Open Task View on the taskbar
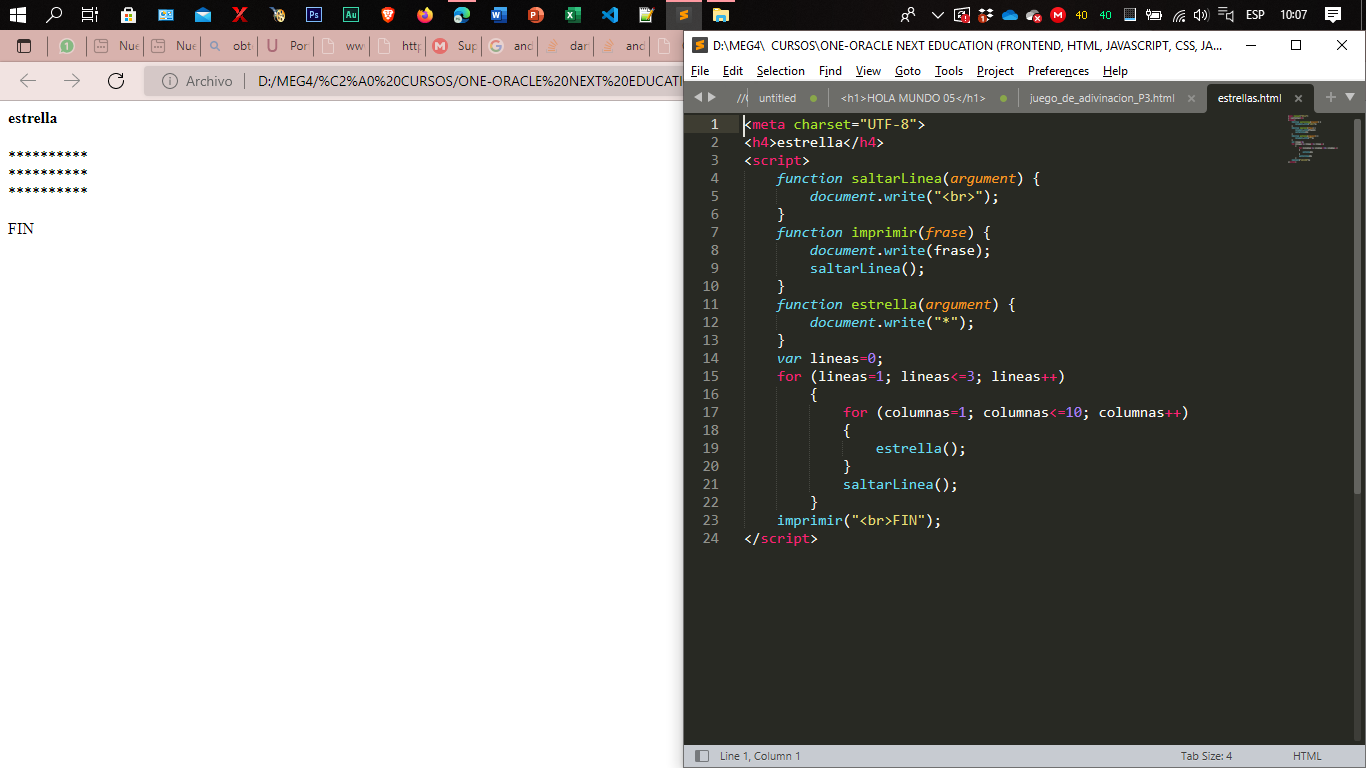1366x768 pixels. coord(89,15)
